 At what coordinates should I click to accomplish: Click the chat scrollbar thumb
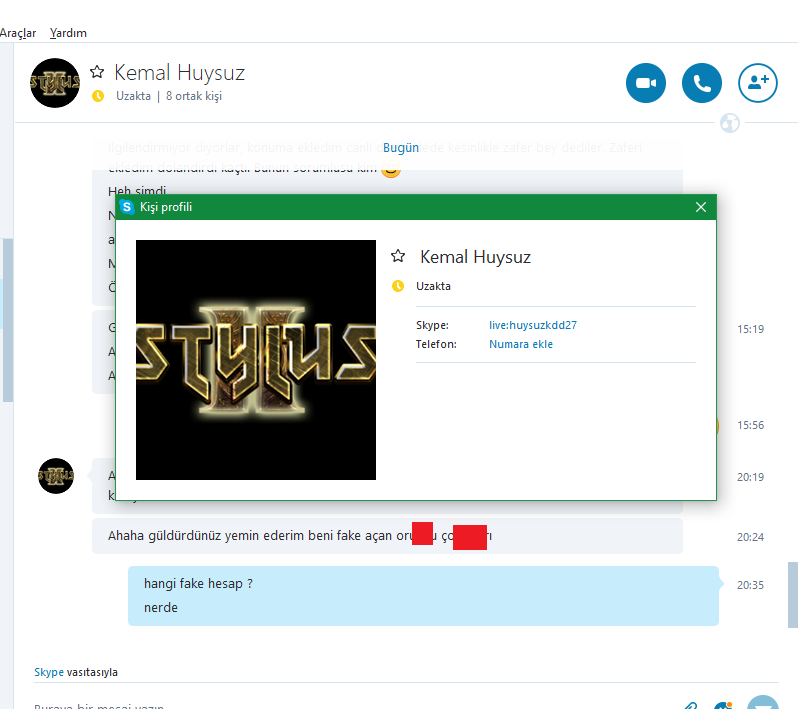click(793, 595)
